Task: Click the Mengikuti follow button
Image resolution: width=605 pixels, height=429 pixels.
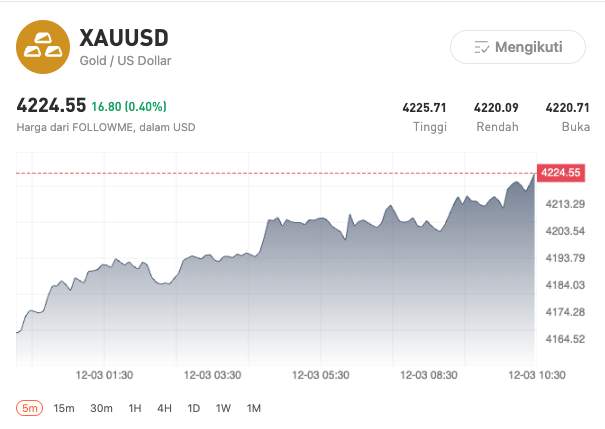Action: (517, 46)
